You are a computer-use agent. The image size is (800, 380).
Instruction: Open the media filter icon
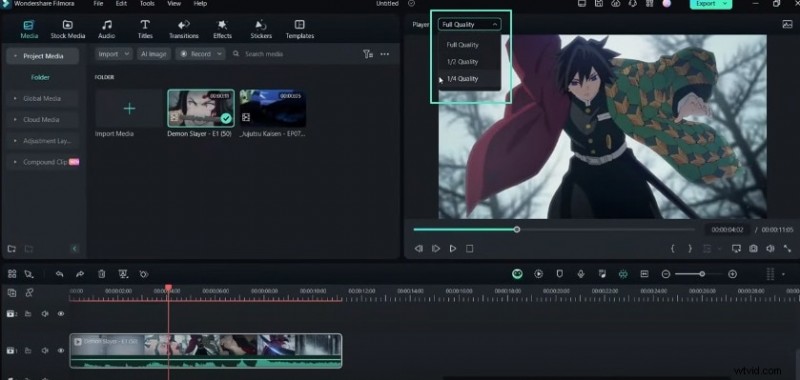pos(368,54)
